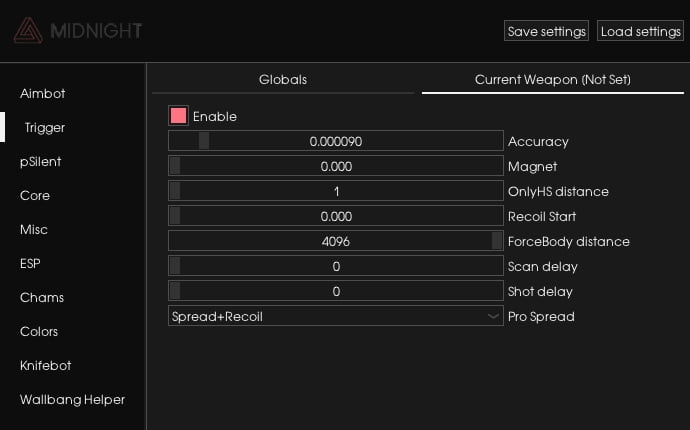Go to the Chams section
The width and height of the screenshot is (690, 430).
pyautogui.click(x=42, y=297)
